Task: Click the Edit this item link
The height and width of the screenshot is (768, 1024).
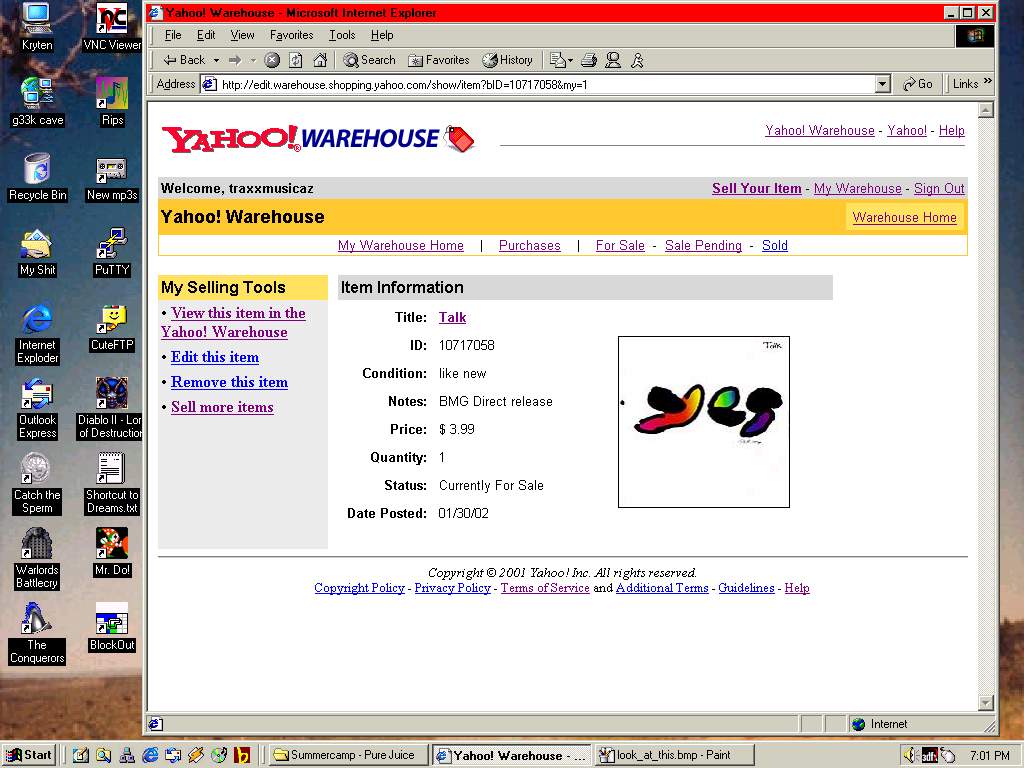Action: (215, 357)
